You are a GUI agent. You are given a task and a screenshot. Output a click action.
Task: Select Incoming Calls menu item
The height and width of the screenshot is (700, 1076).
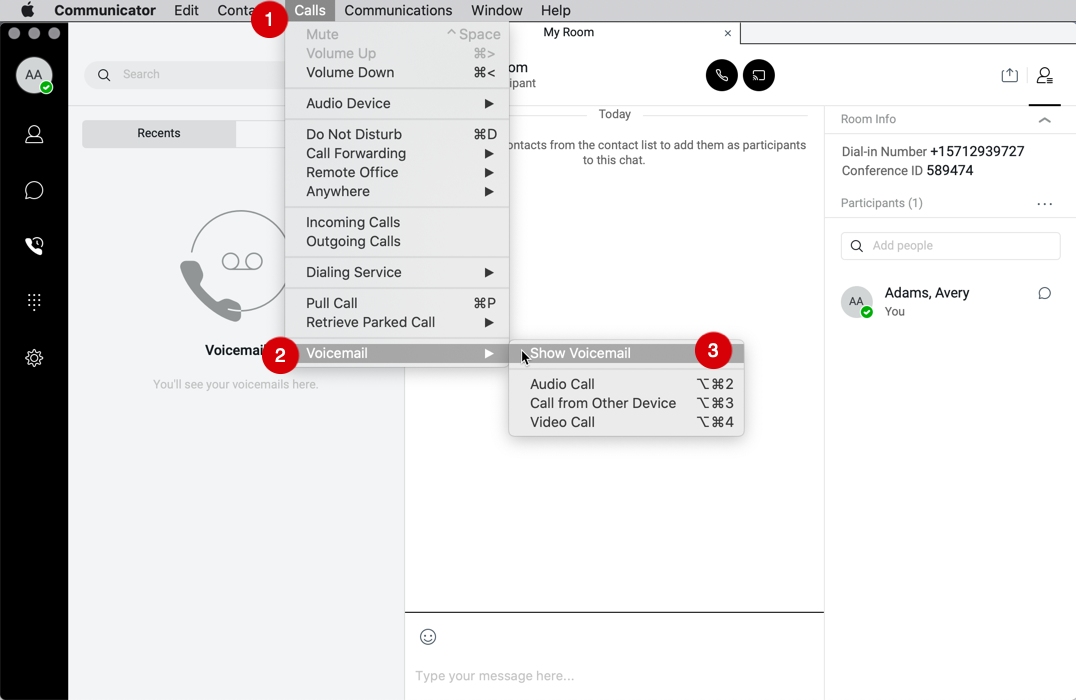coord(397,222)
